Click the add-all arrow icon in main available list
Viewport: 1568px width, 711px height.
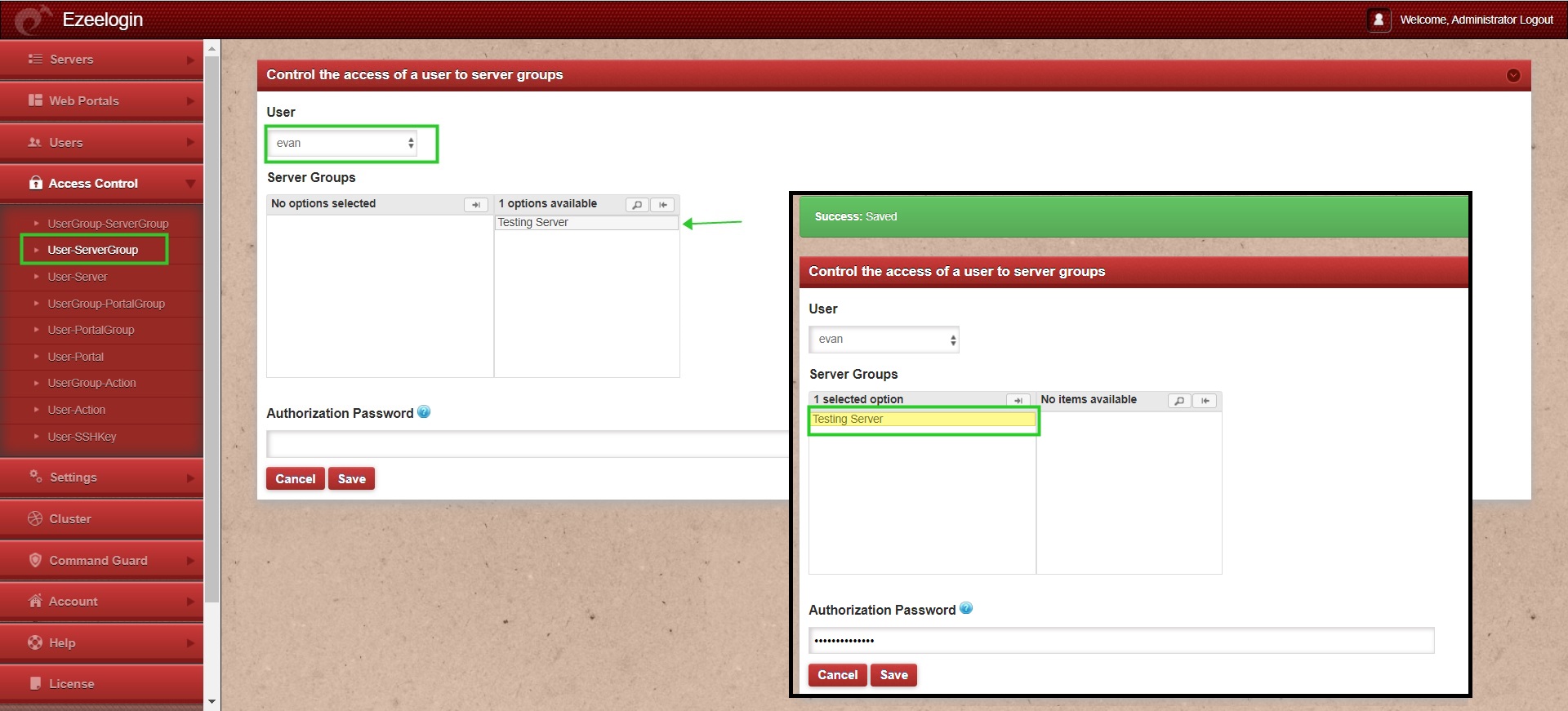663,205
